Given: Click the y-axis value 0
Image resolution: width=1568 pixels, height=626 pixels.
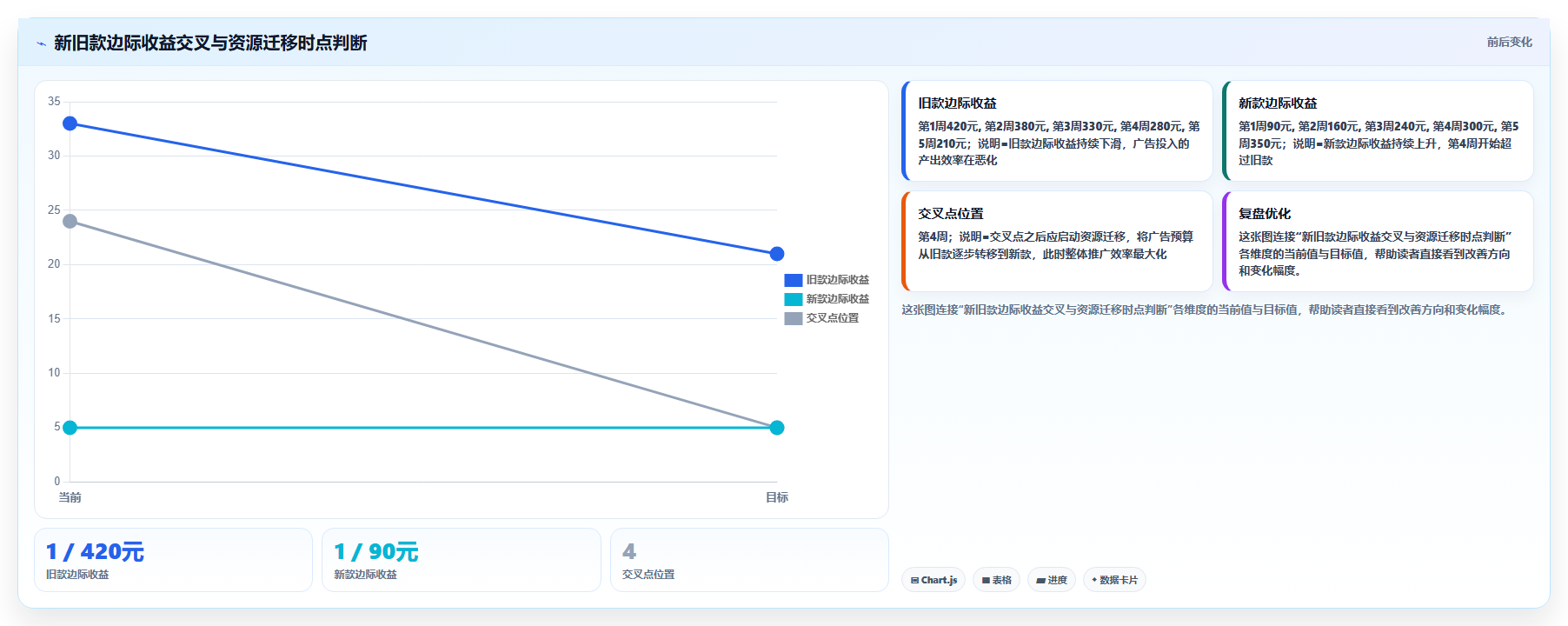Looking at the screenshot, I should coord(57,482).
